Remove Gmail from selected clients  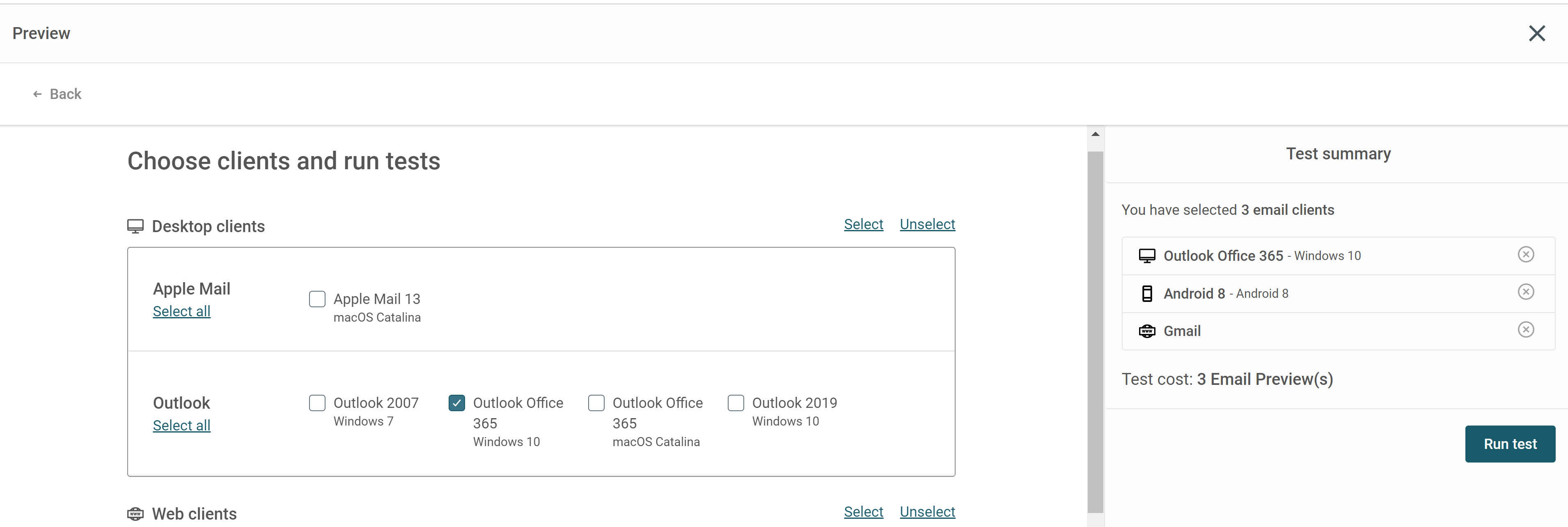point(1525,329)
